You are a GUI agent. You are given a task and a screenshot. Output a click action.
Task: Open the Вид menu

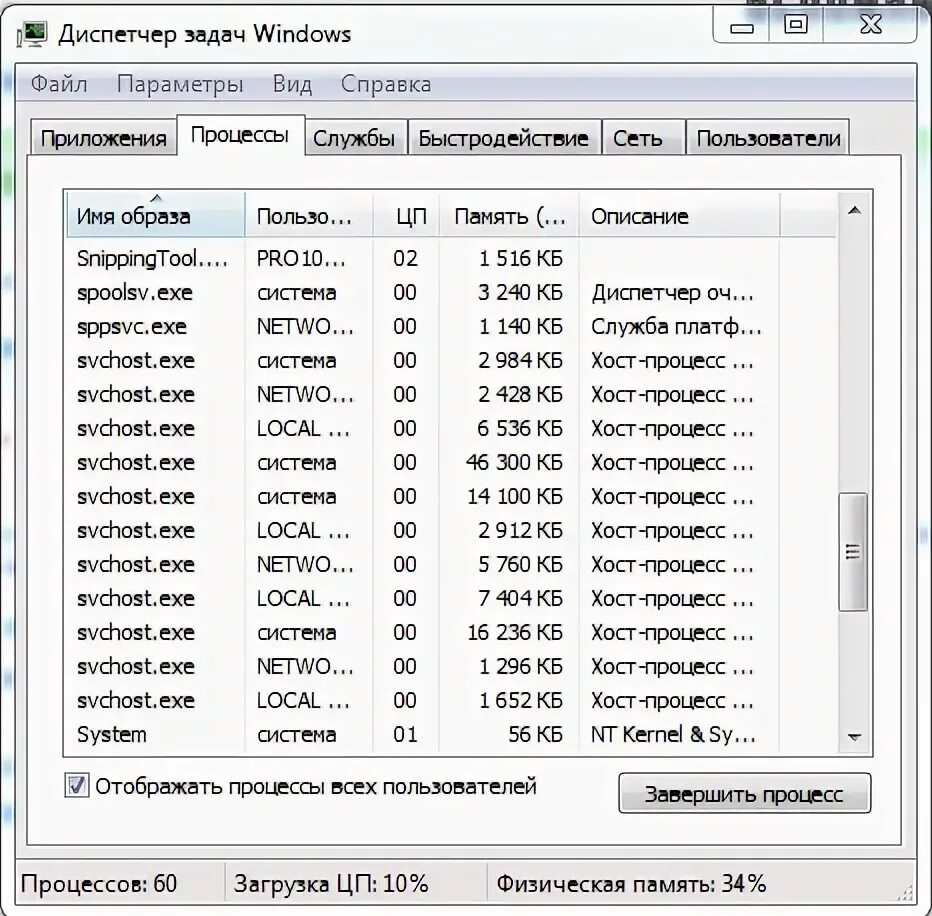point(292,84)
